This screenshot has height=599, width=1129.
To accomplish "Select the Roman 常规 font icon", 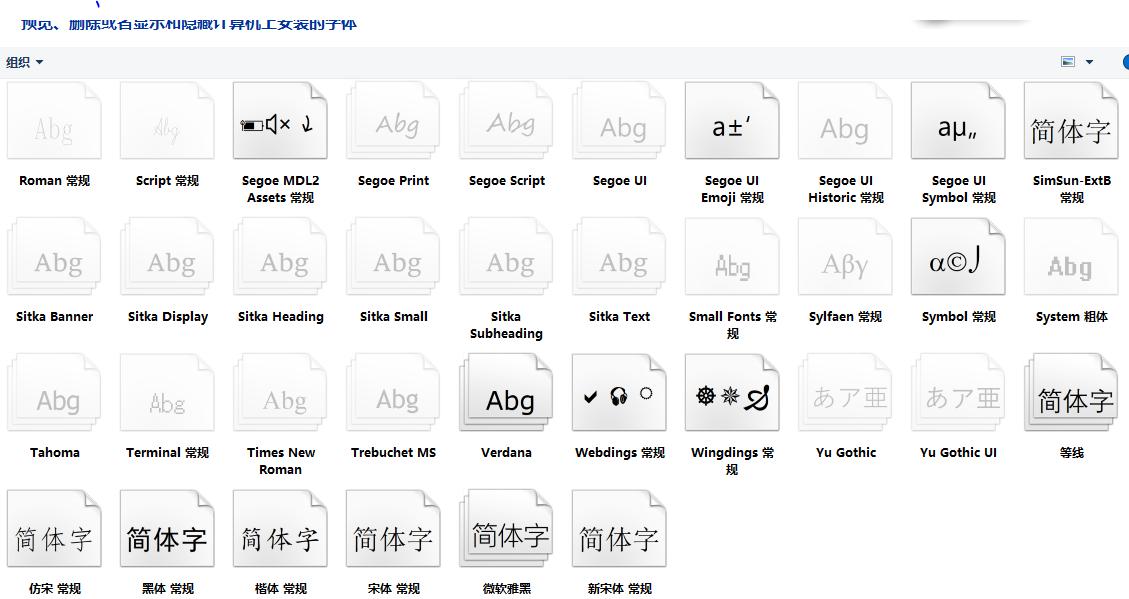I will pos(54,121).
